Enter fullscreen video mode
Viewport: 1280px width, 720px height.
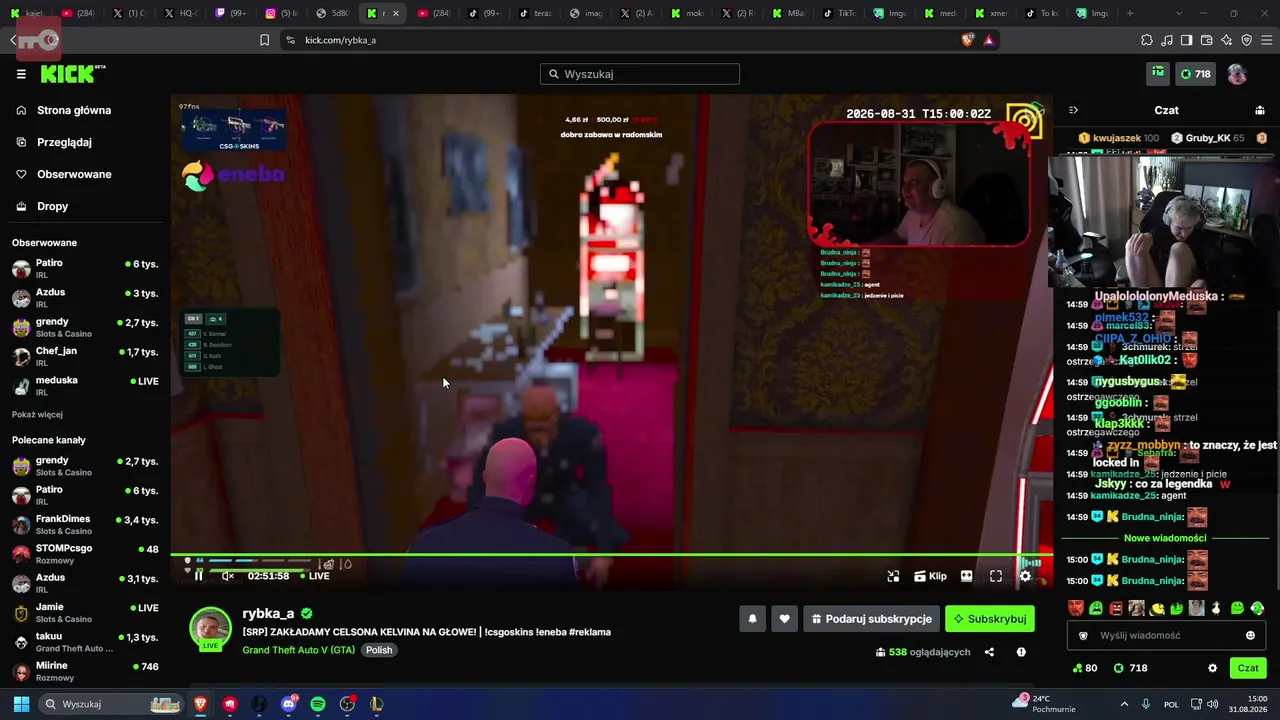(996, 576)
